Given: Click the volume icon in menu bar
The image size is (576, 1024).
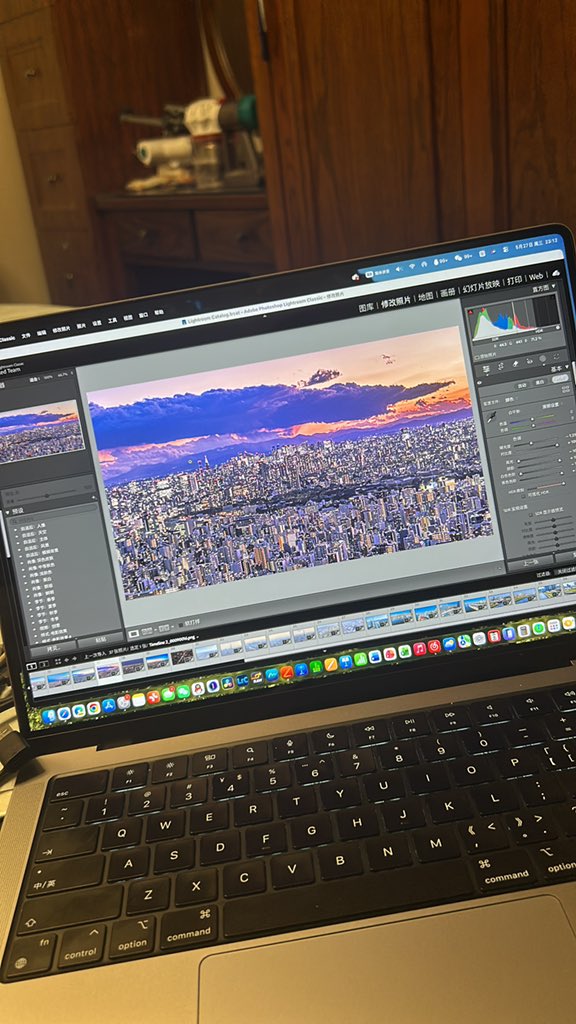Looking at the screenshot, I should 399,268.
